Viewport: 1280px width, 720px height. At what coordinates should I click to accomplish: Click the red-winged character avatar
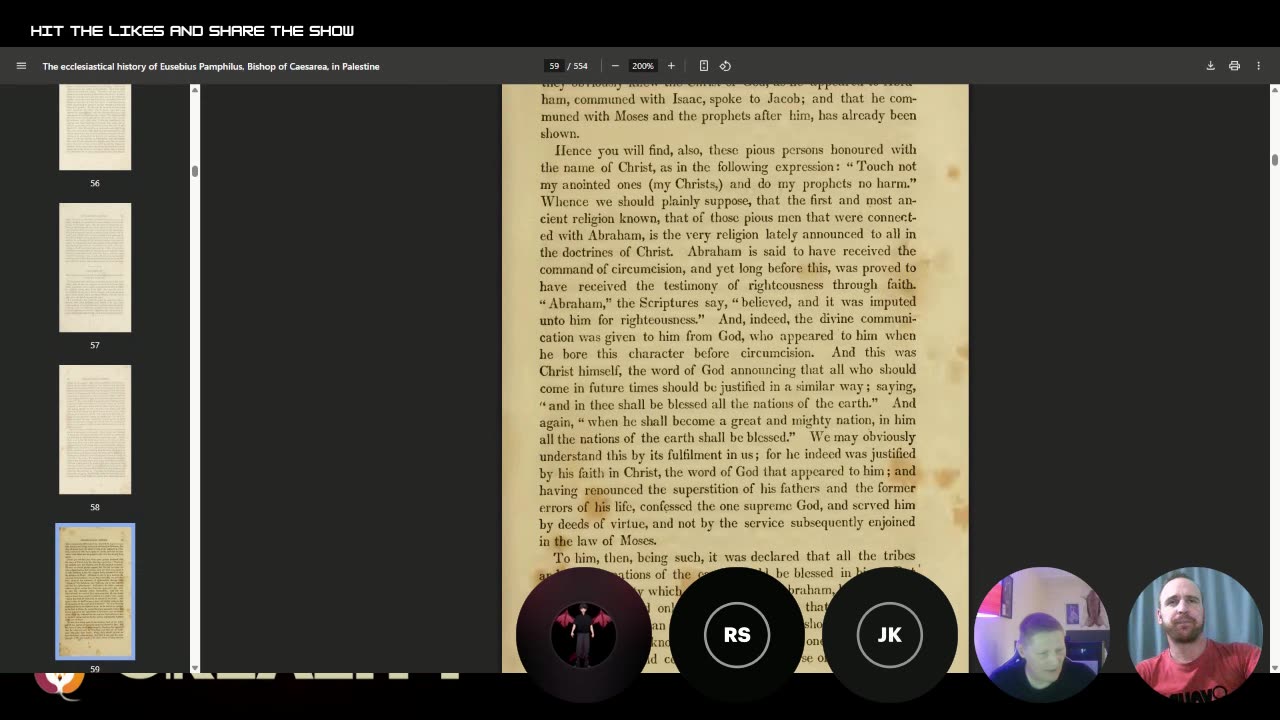tap(584, 634)
